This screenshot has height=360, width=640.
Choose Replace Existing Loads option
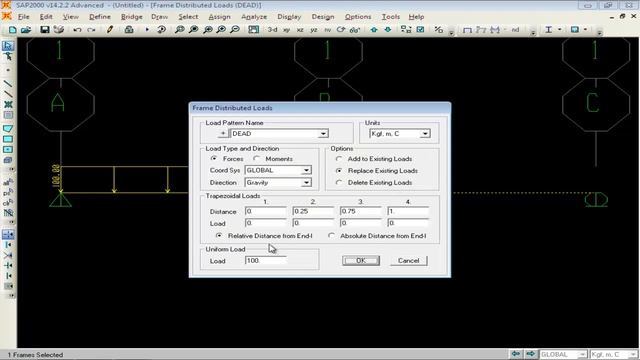pos(339,171)
